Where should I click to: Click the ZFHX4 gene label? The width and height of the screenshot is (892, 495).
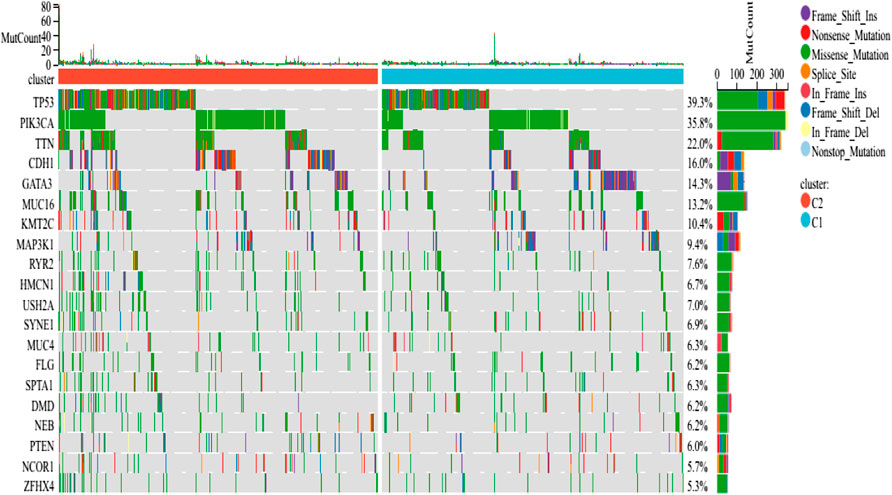pos(39,486)
